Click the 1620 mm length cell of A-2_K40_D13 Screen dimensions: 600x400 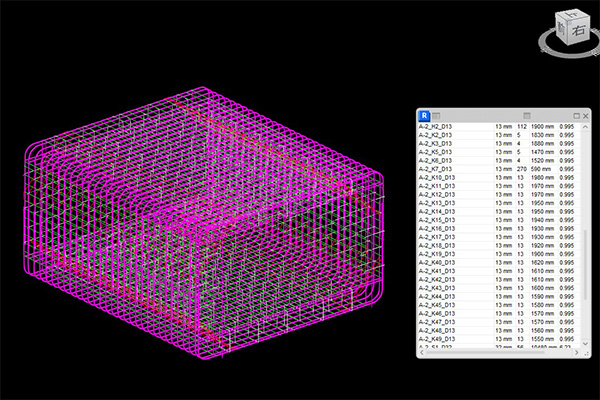(x=542, y=263)
